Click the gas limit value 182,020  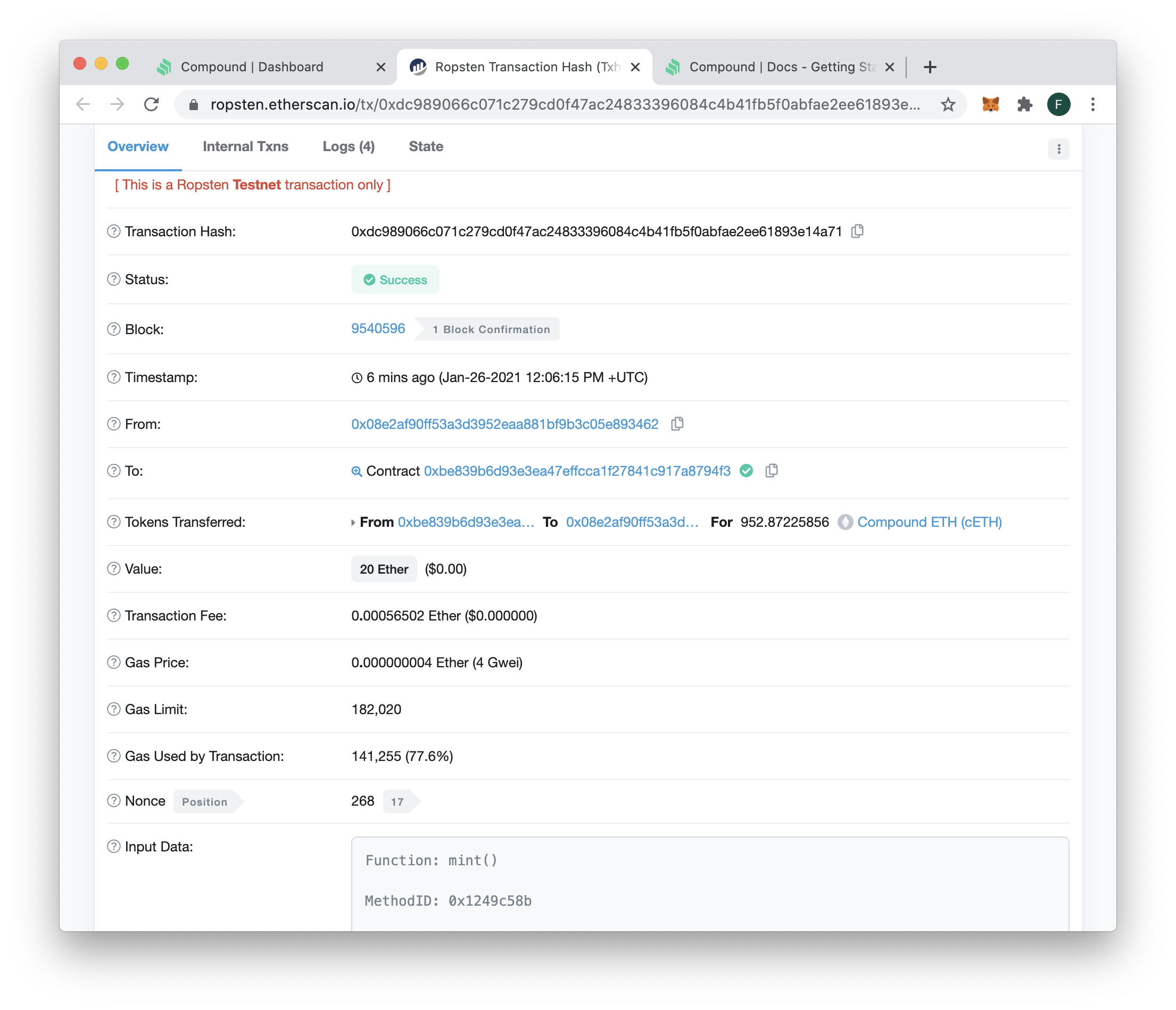(x=376, y=709)
